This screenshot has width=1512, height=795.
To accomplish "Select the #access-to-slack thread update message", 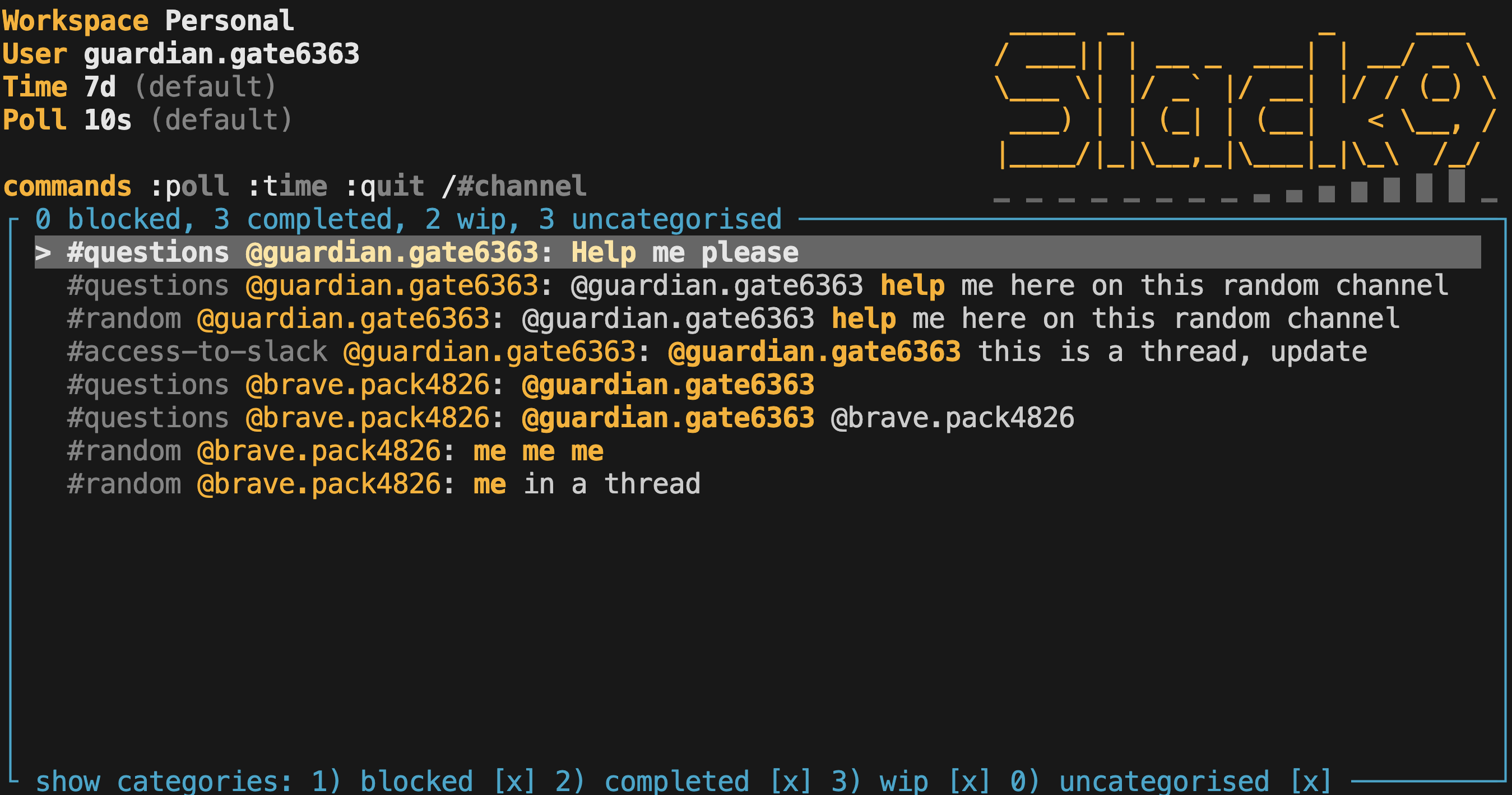I will click(x=704, y=351).
